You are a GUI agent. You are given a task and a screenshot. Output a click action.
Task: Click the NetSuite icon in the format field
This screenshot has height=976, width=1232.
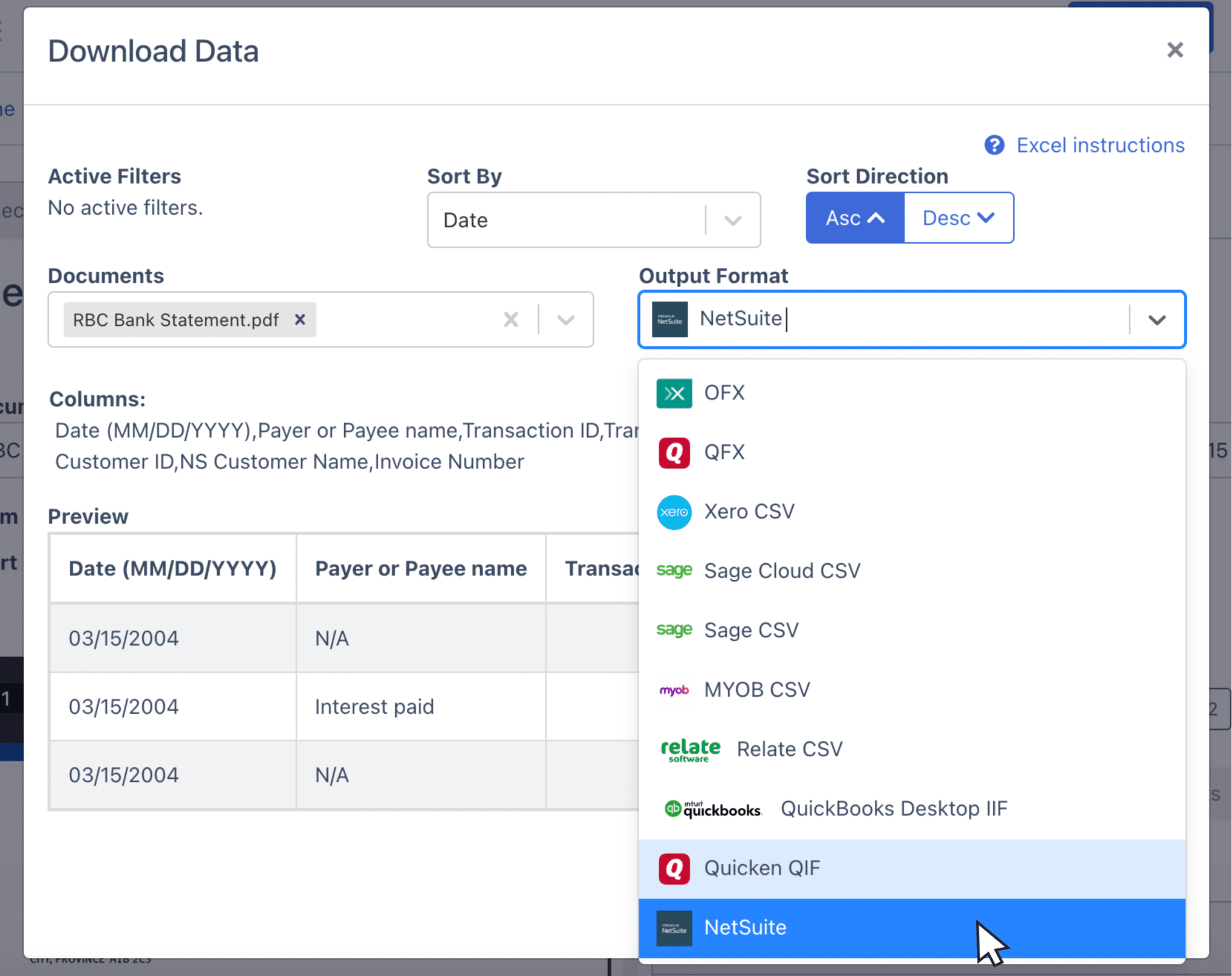(x=669, y=319)
